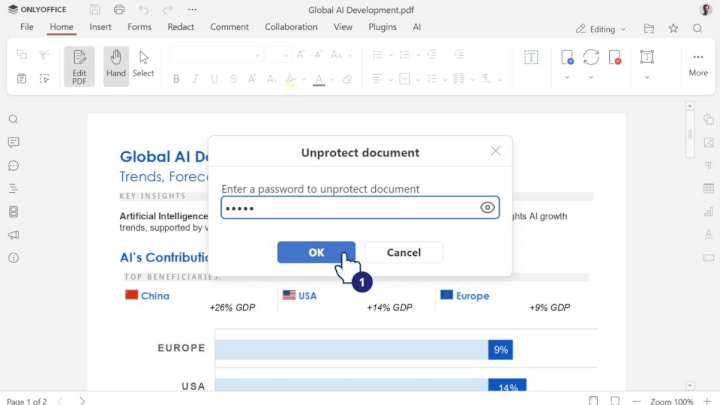Click the Decrease indent icon
Viewport: 720px width, 405px height.
[x=432, y=55]
